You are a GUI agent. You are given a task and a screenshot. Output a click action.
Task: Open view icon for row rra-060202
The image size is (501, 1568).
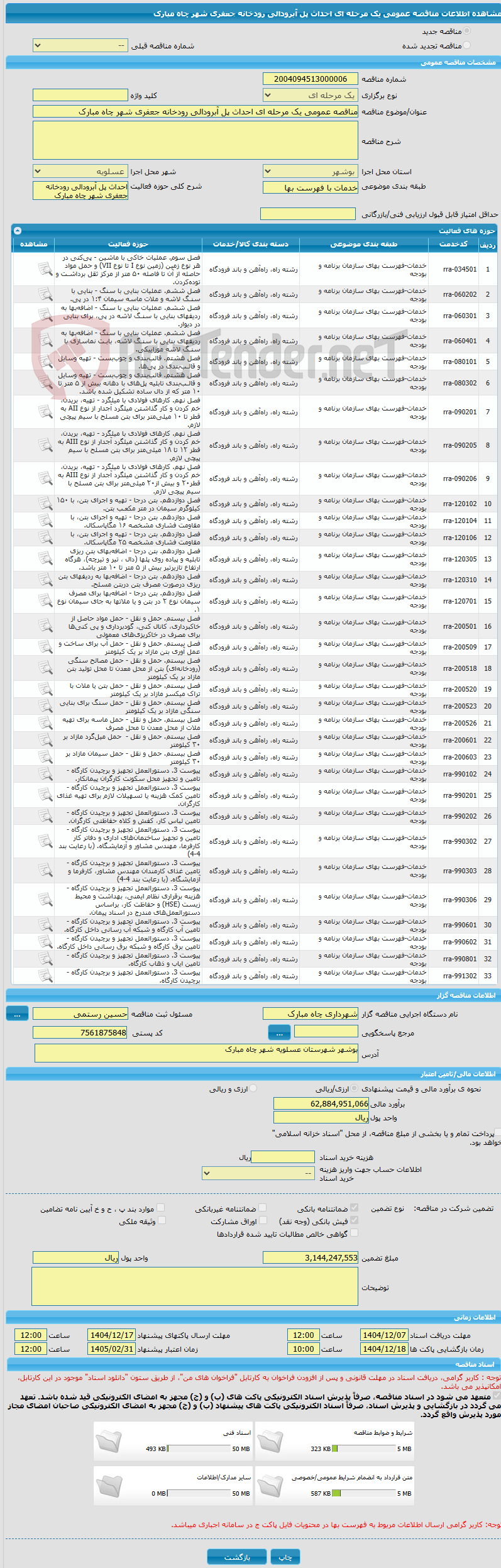pos(45,294)
